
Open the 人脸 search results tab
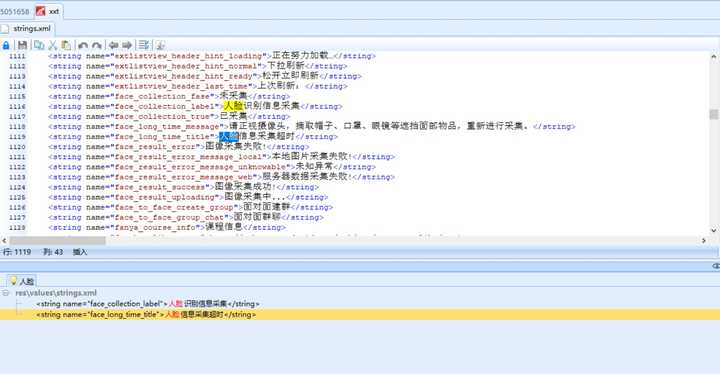22,281
